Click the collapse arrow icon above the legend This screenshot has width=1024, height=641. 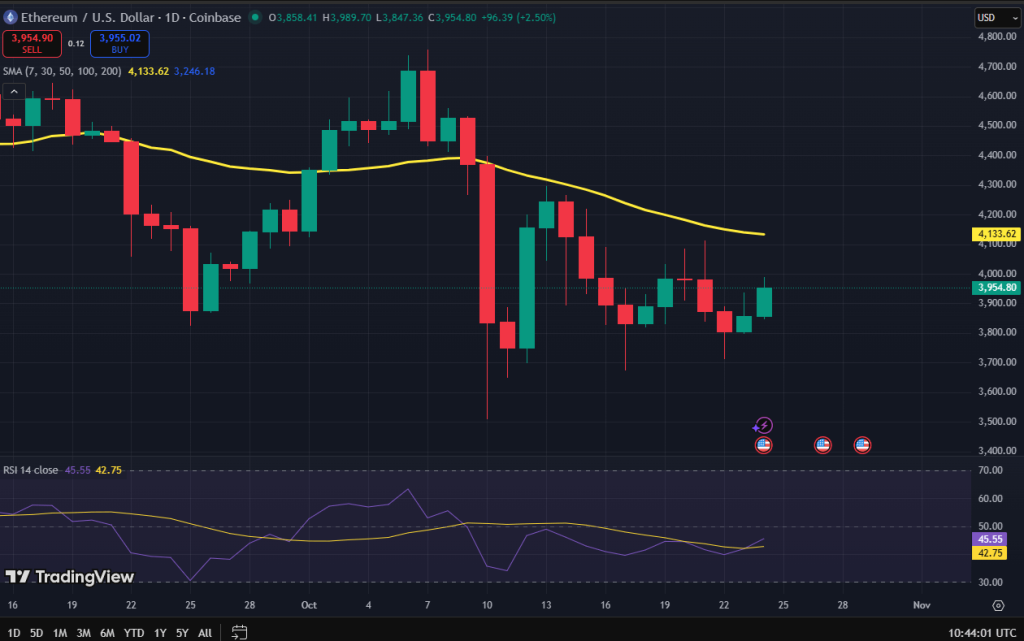tap(13, 90)
